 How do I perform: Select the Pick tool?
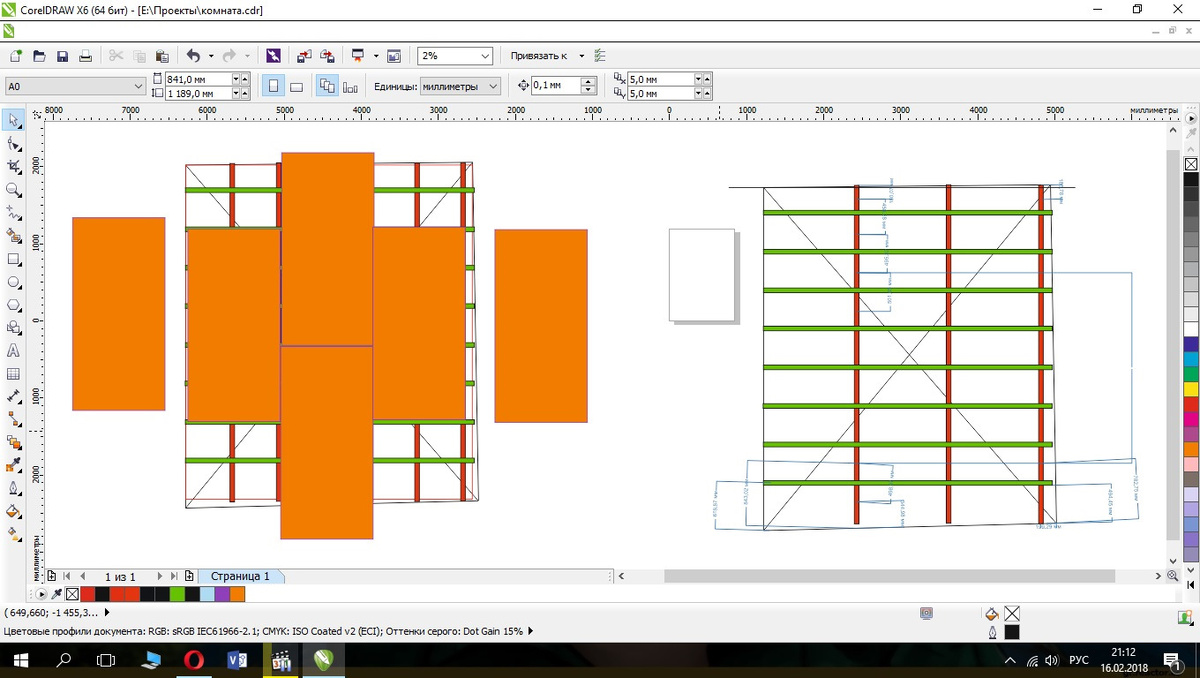(x=13, y=121)
